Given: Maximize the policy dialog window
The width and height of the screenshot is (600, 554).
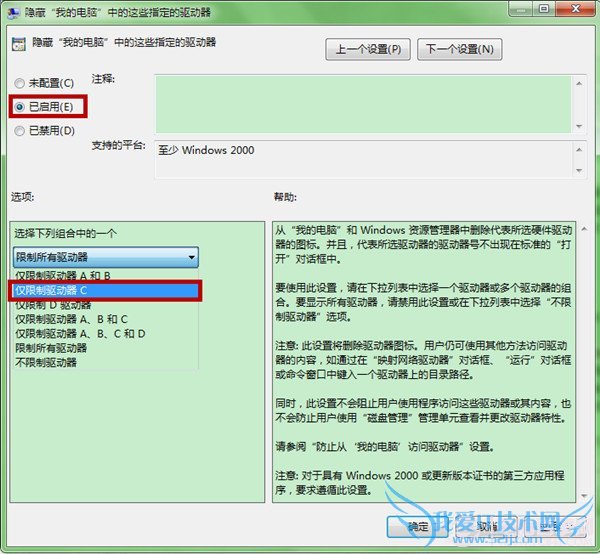Looking at the screenshot, I should [x=543, y=9].
